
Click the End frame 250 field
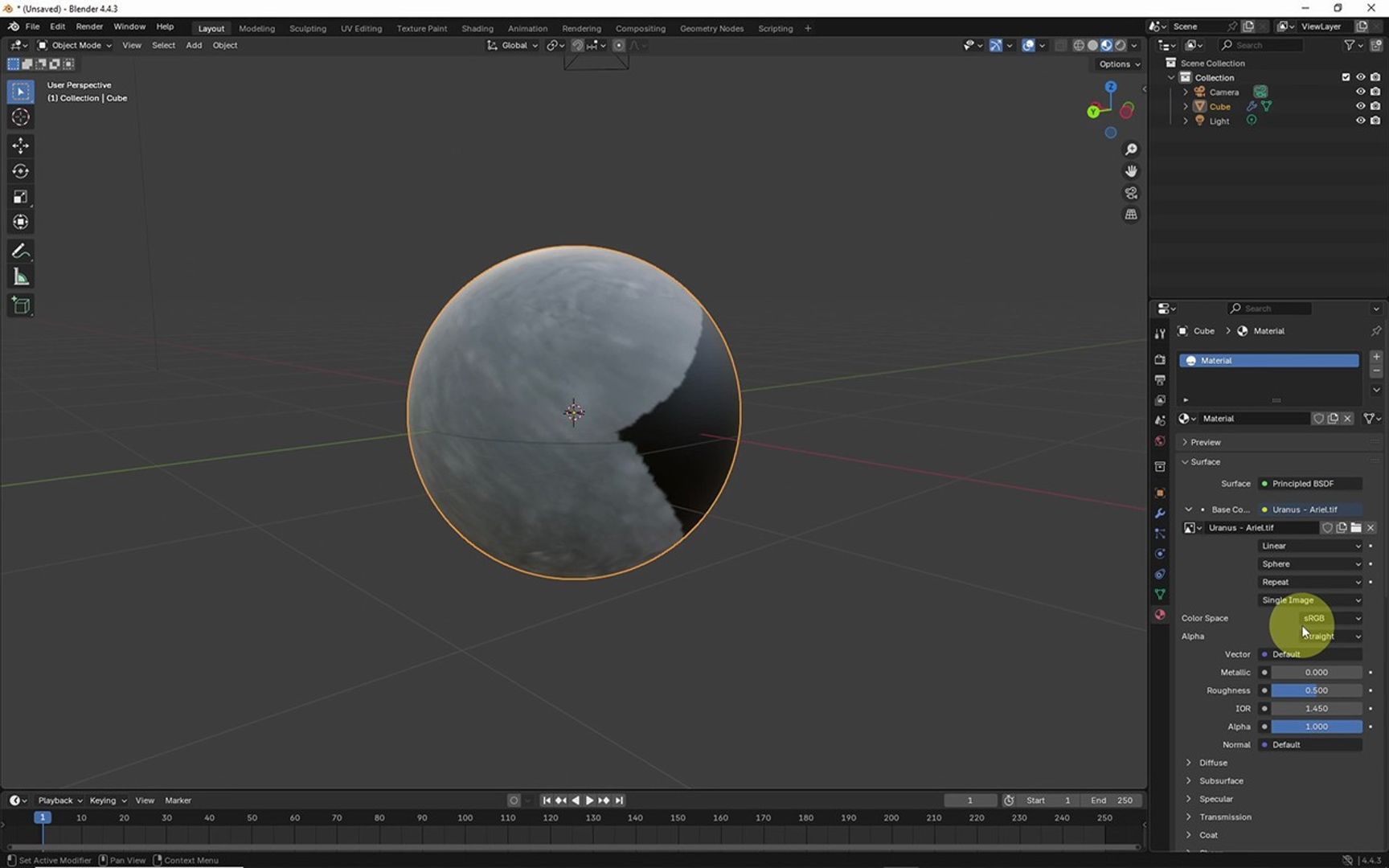(1112, 800)
